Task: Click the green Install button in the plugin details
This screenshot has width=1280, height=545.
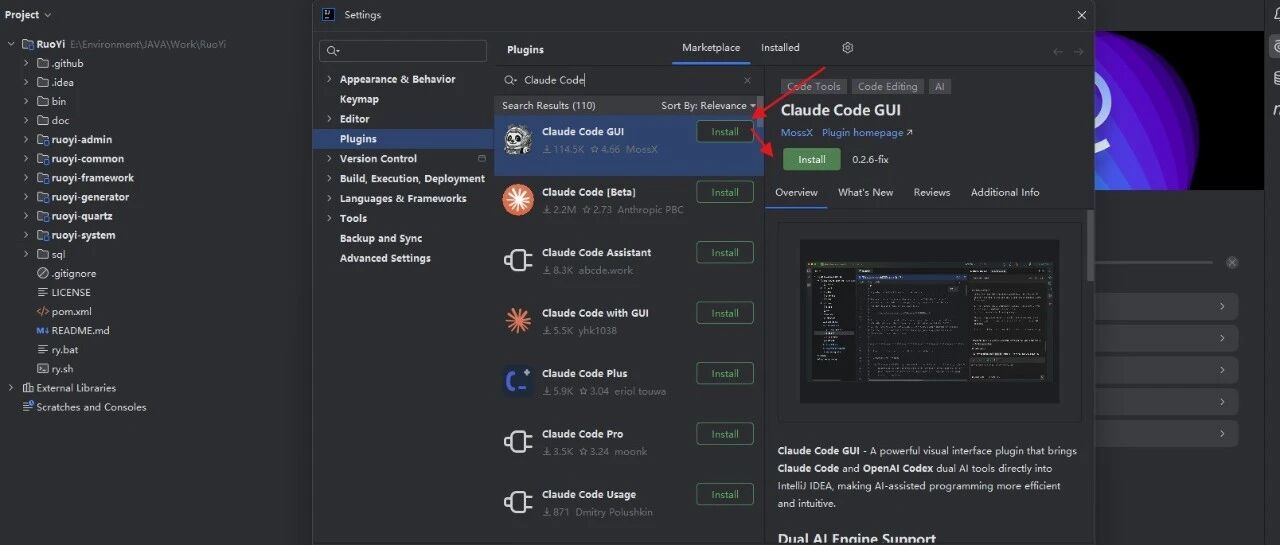Action: point(812,159)
